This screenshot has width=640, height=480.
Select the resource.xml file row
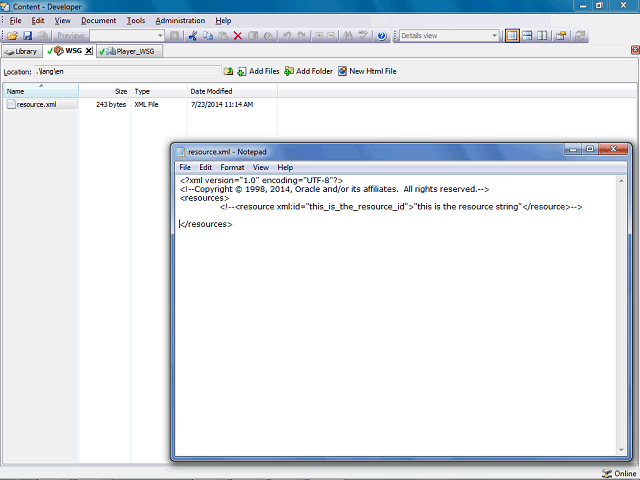[x=41, y=104]
